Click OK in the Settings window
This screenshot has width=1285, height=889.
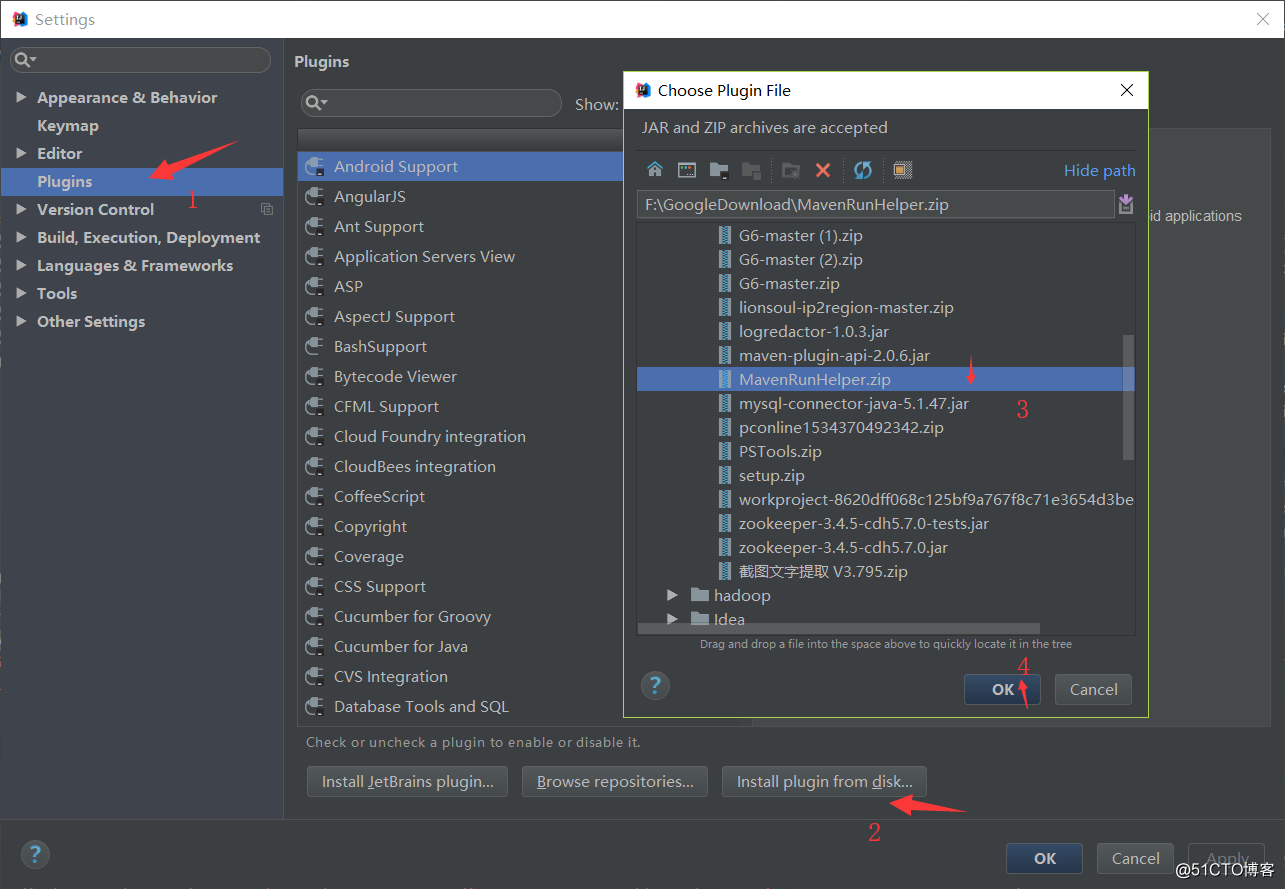1045,858
